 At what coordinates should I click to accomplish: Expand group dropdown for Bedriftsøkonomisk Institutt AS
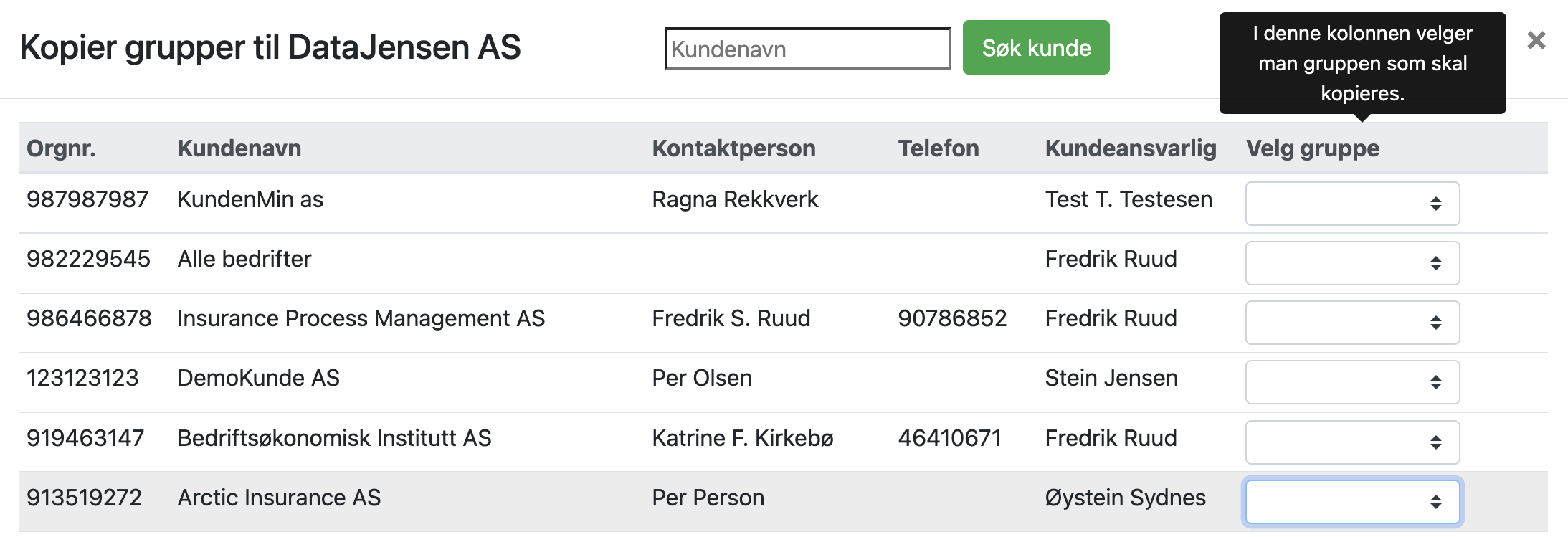pos(1352,442)
